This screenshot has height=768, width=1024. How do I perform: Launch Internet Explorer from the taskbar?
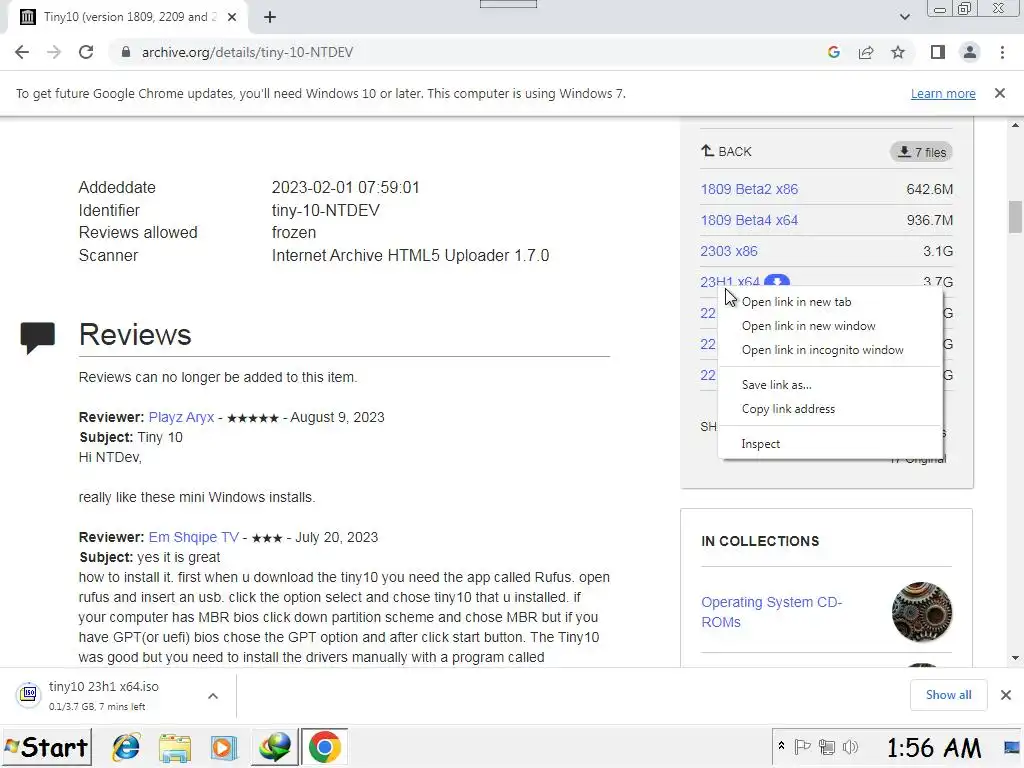pyautogui.click(x=126, y=747)
